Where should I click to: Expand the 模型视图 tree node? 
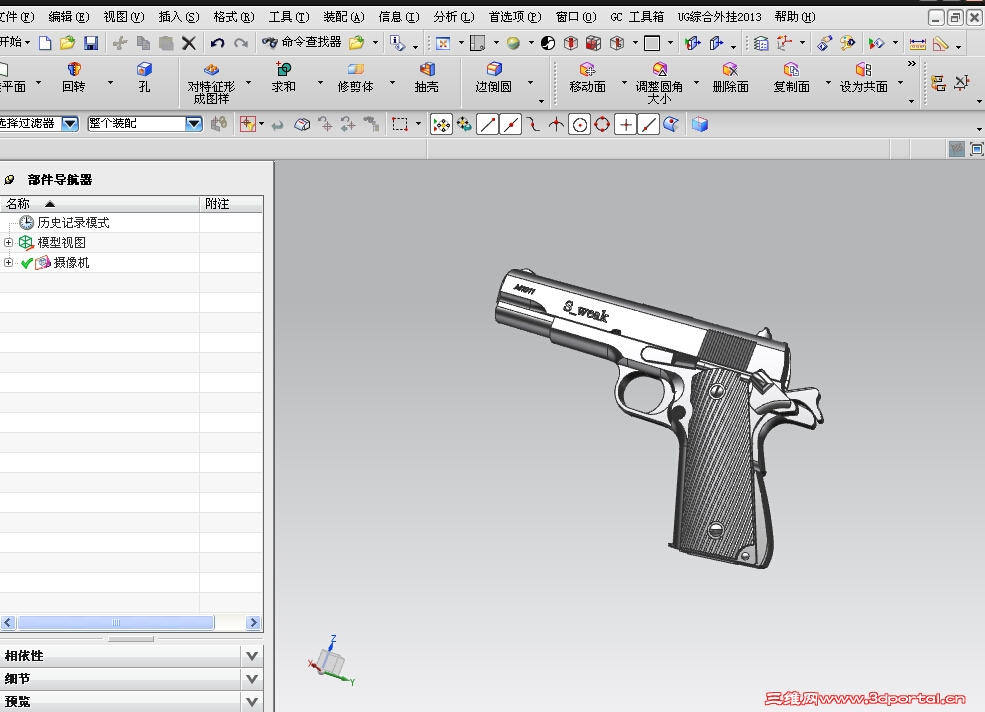(8, 242)
